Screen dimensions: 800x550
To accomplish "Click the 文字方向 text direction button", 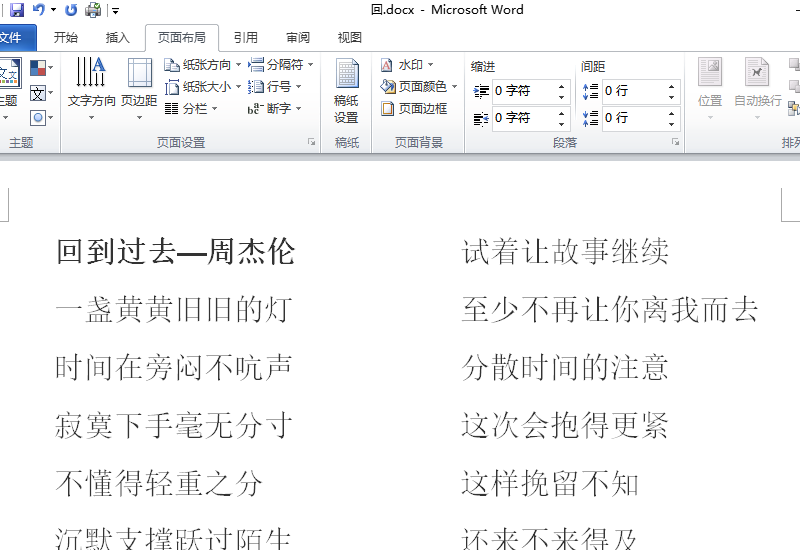I will pos(91,89).
